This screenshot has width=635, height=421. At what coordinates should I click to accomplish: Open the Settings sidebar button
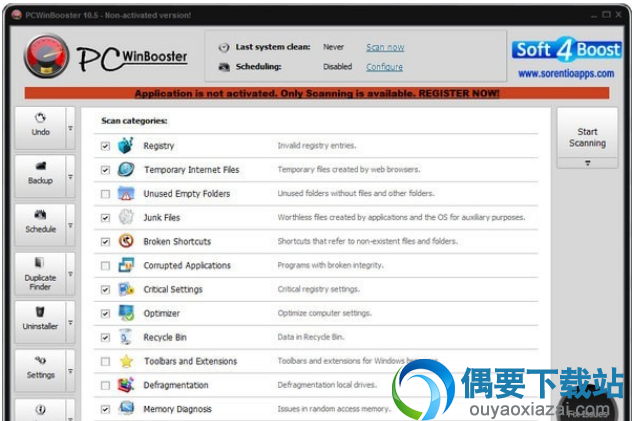point(40,371)
